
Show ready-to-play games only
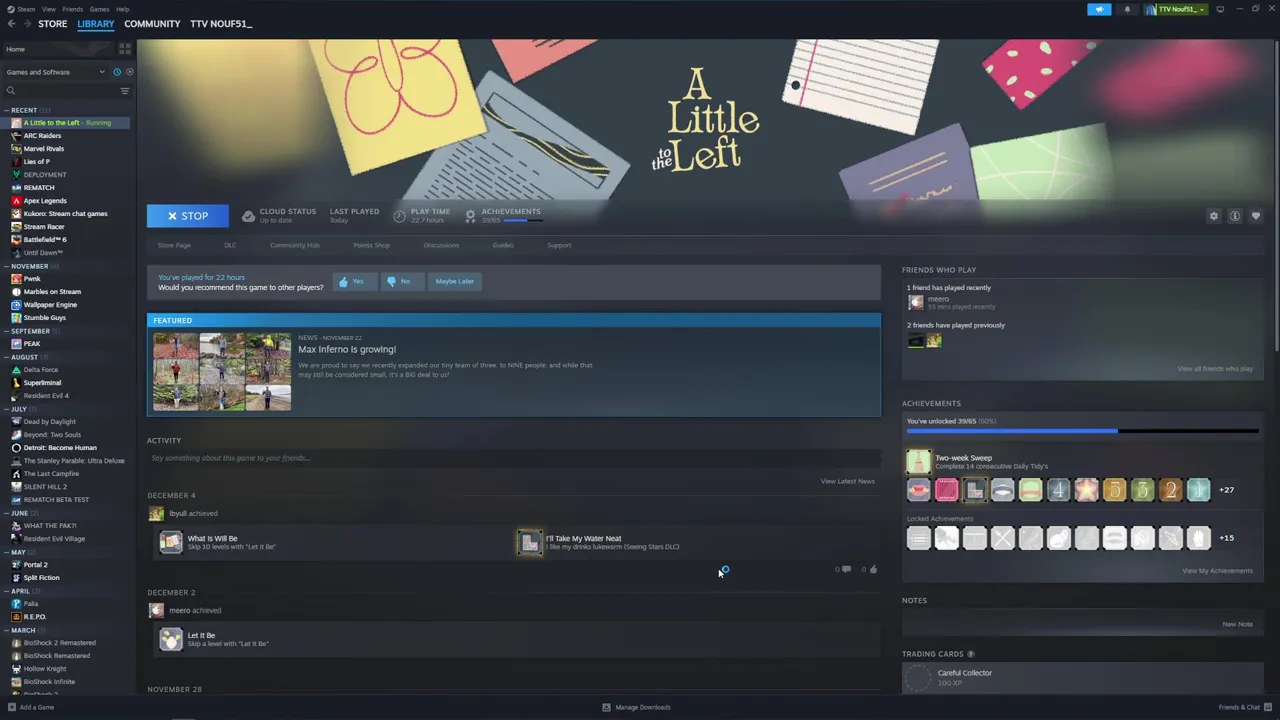point(129,72)
